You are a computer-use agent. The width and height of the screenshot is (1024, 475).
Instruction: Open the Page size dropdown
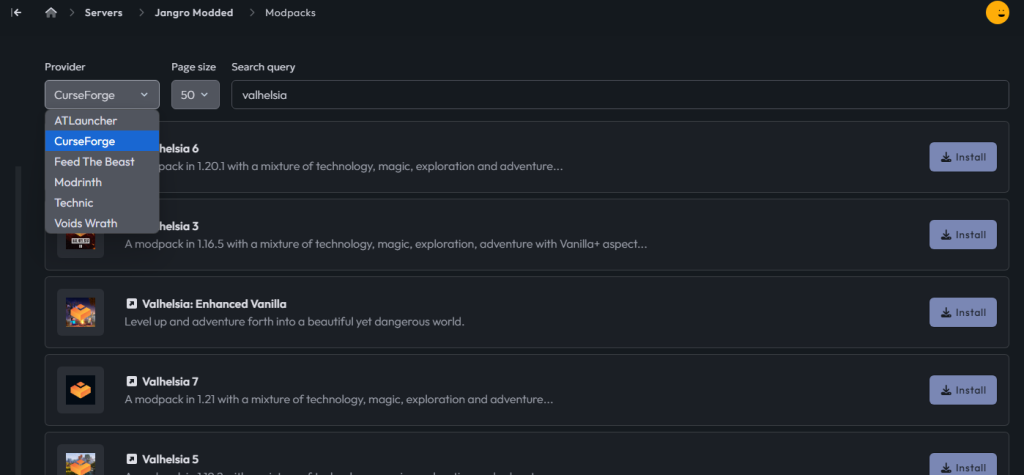195,95
